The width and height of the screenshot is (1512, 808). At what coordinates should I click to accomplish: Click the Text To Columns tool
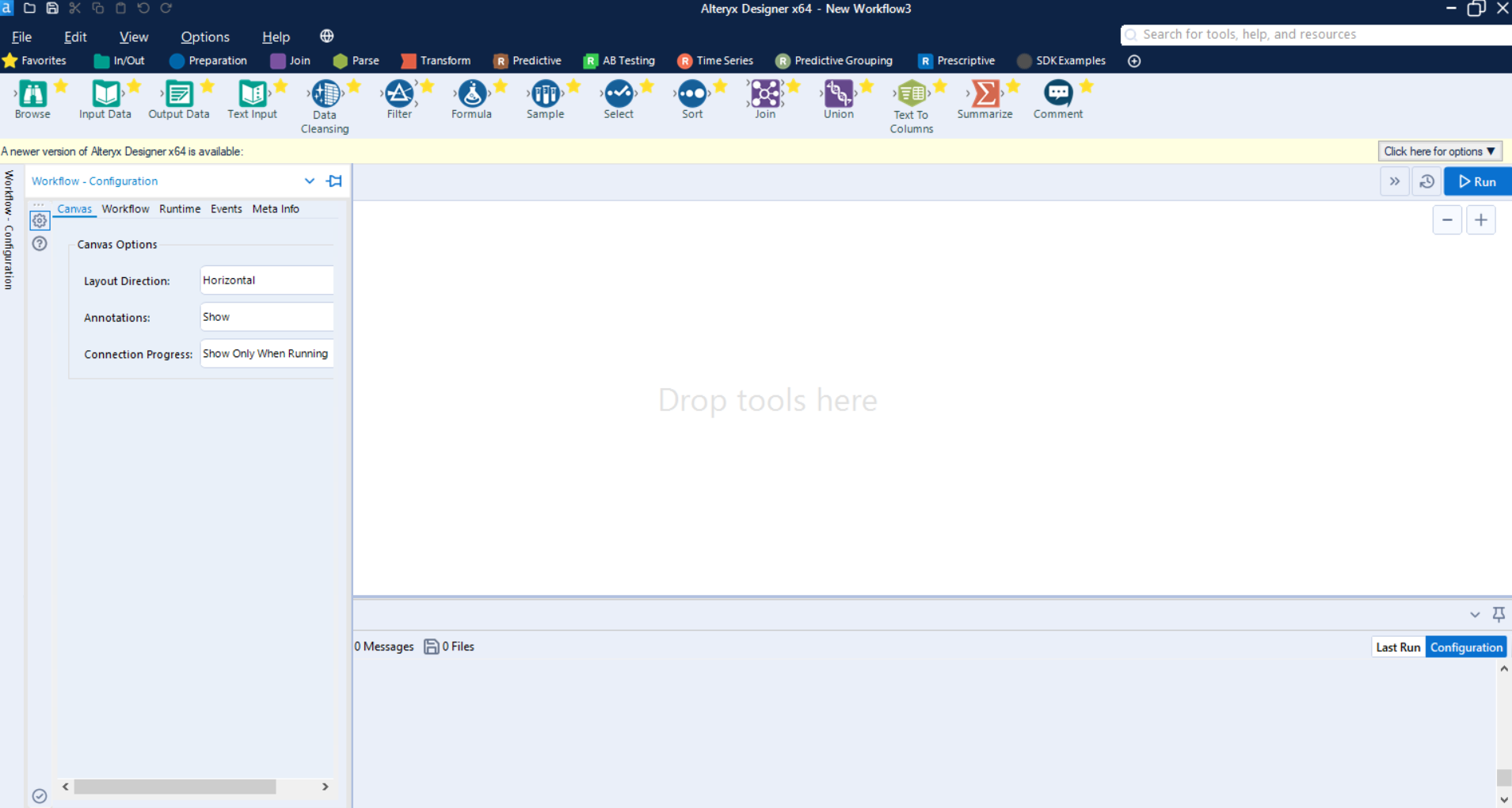(x=912, y=94)
